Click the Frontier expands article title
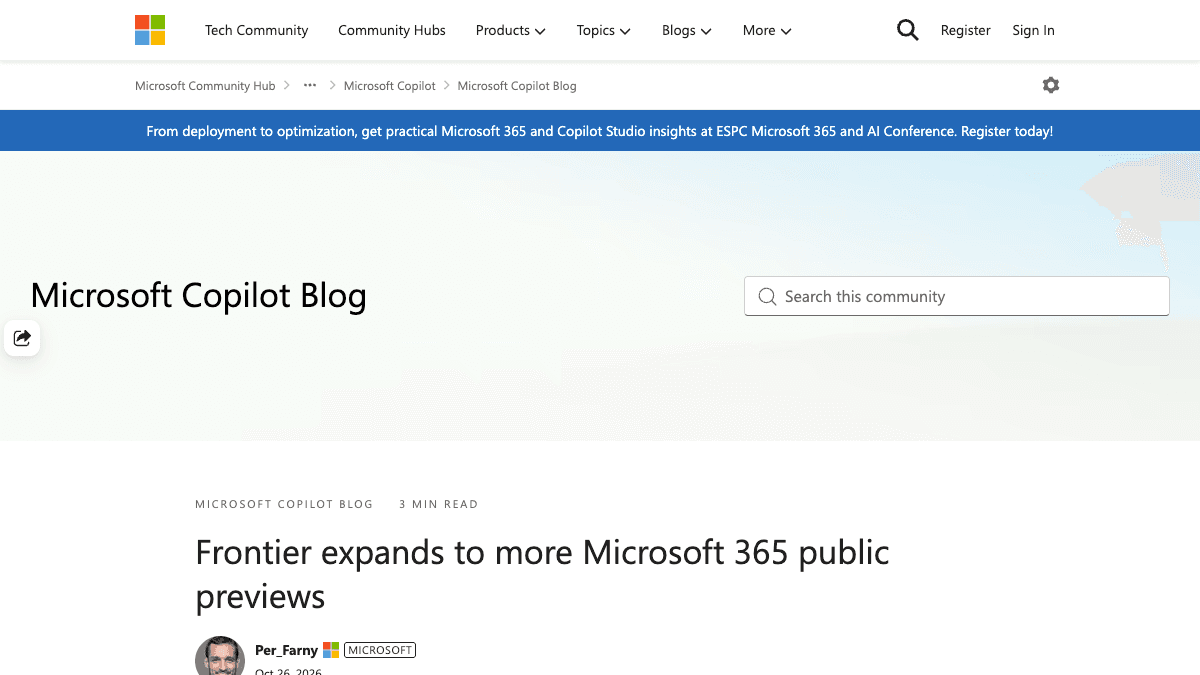Image resolution: width=1200 pixels, height=675 pixels. click(542, 574)
